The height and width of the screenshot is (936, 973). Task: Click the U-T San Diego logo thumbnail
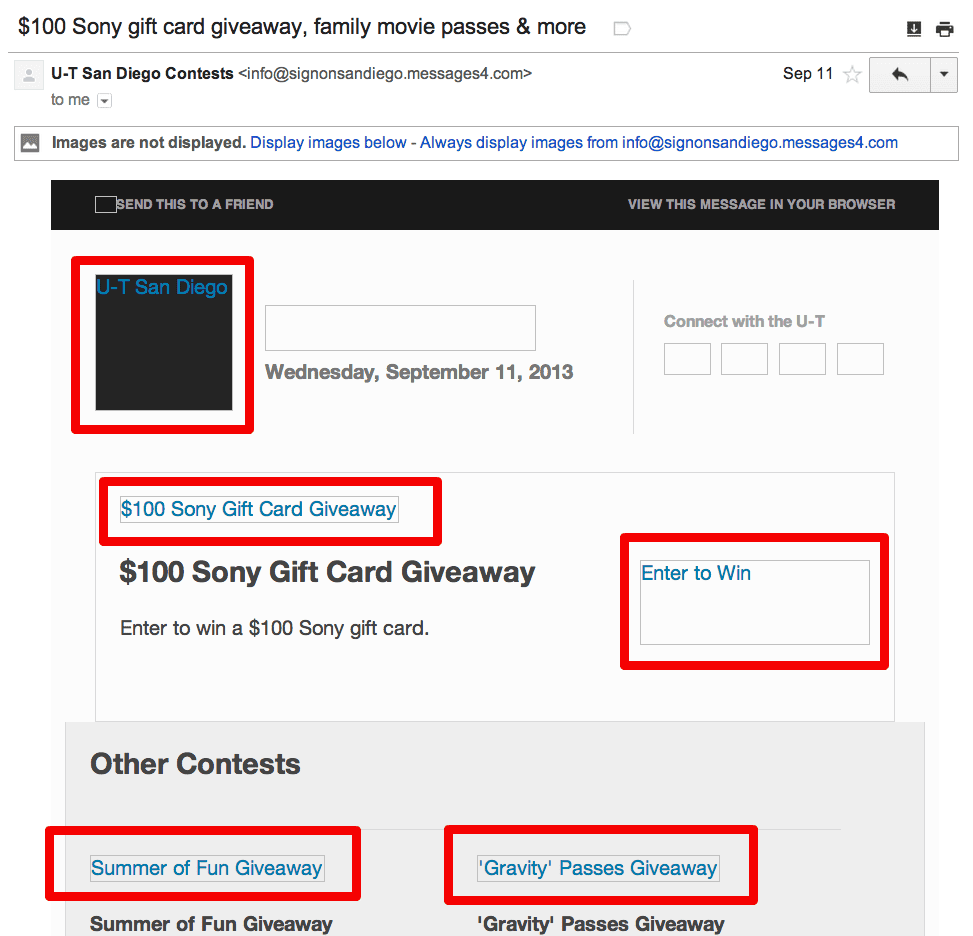[x=163, y=342]
